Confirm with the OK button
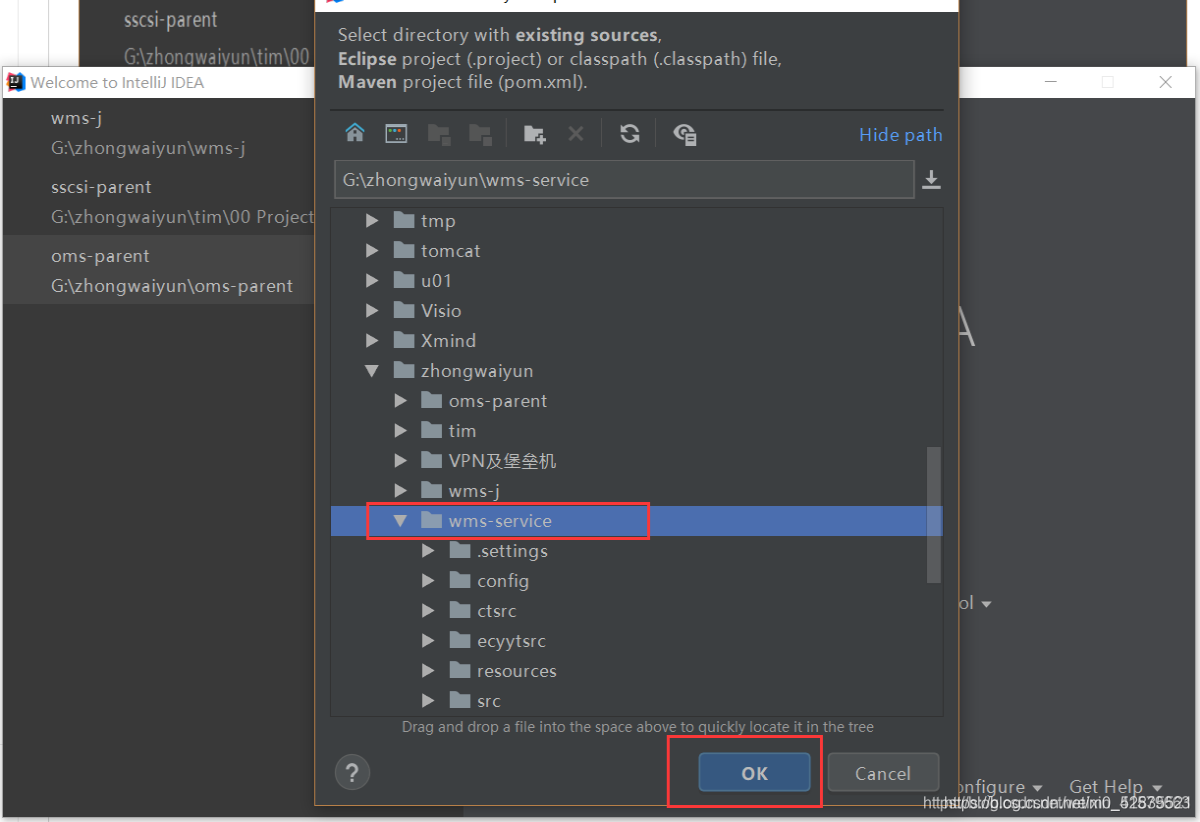The width and height of the screenshot is (1200, 822). pos(754,773)
